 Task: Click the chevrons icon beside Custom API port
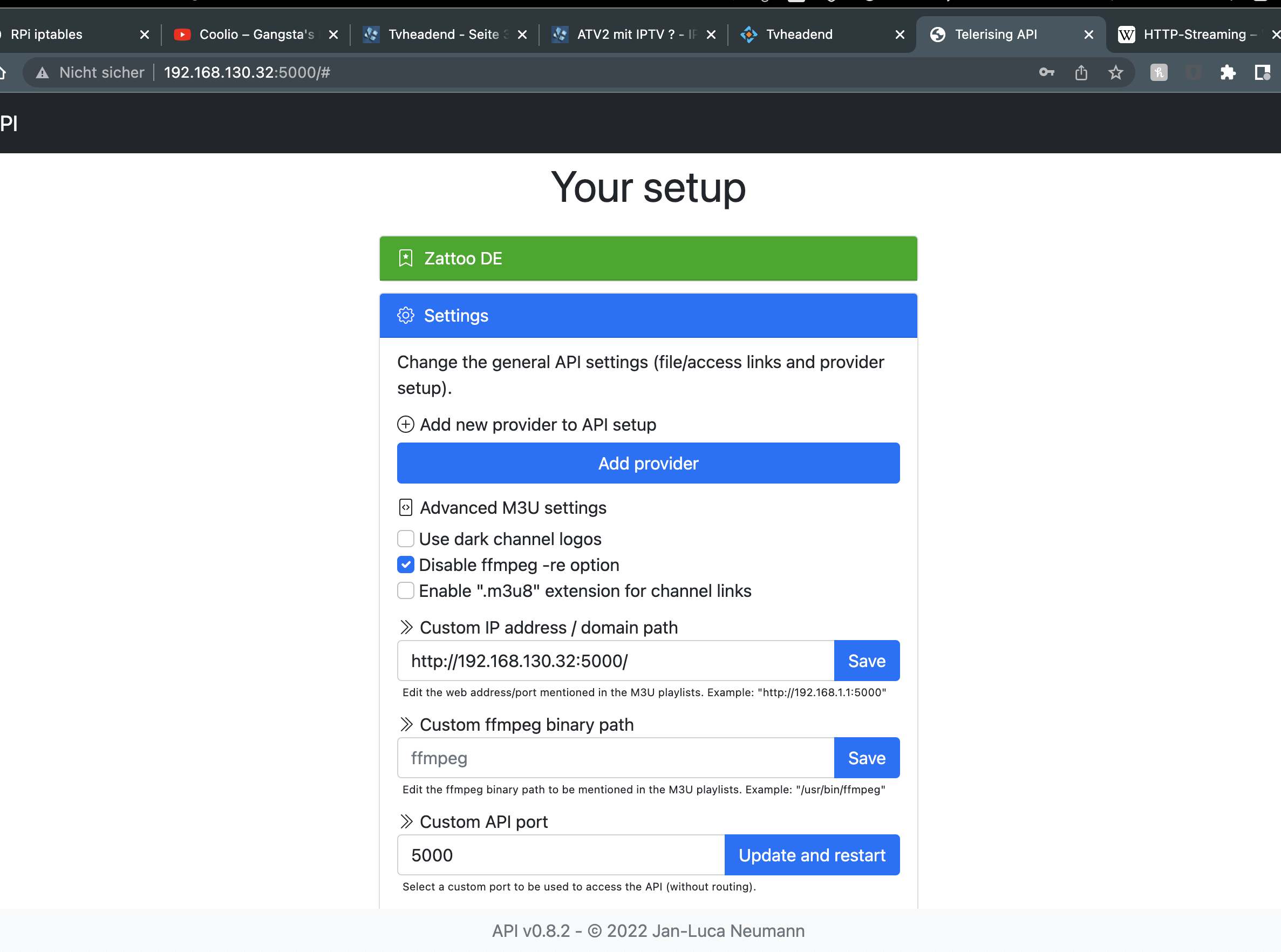tap(407, 821)
